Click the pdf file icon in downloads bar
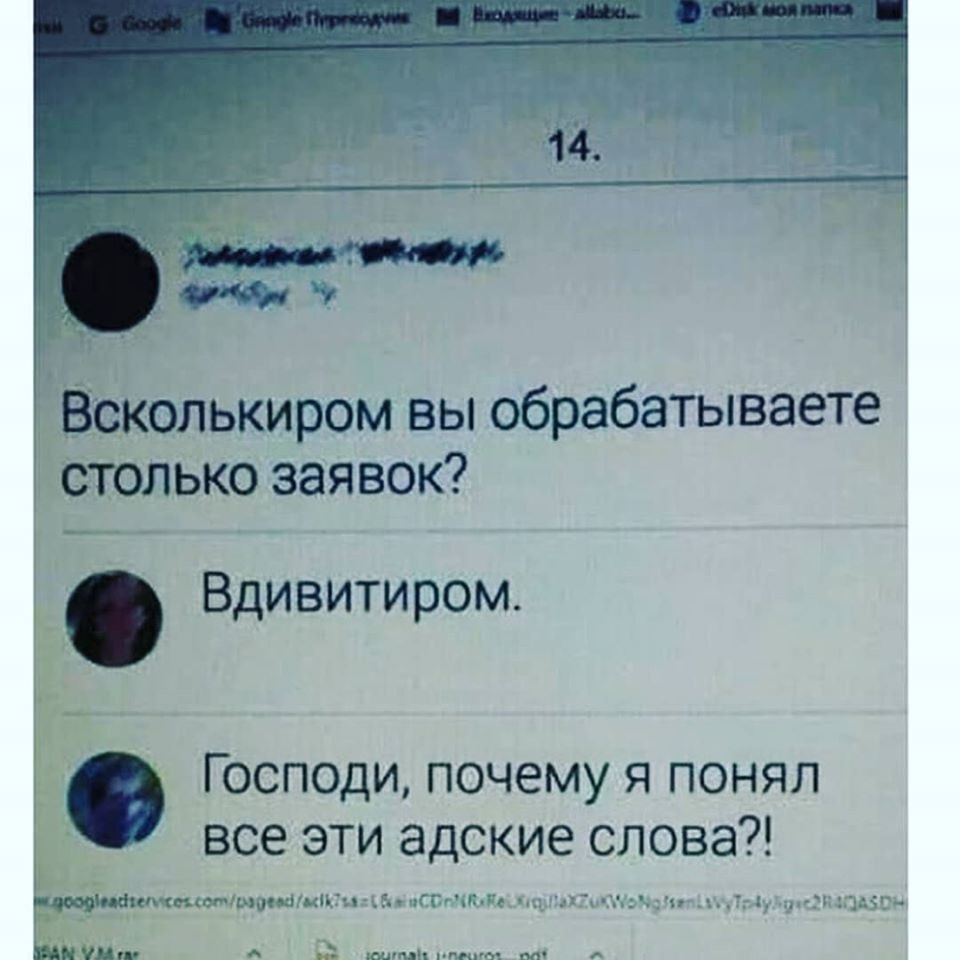 pos(326,951)
